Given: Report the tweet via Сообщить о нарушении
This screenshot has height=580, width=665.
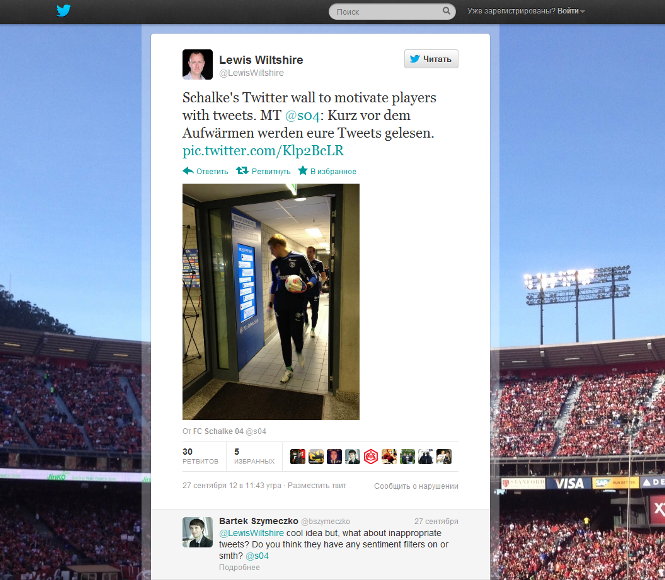Looking at the screenshot, I should [x=416, y=486].
